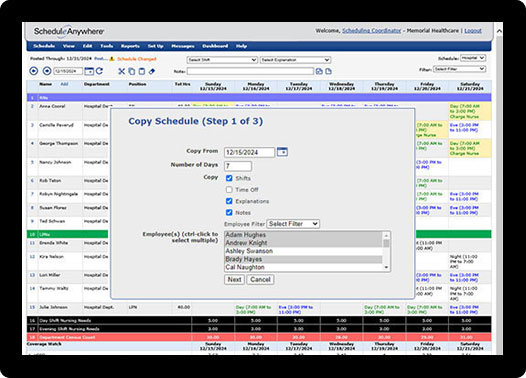Click the Schedule Changed warning icon
The width and height of the screenshot is (526, 378).
[112, 59]
